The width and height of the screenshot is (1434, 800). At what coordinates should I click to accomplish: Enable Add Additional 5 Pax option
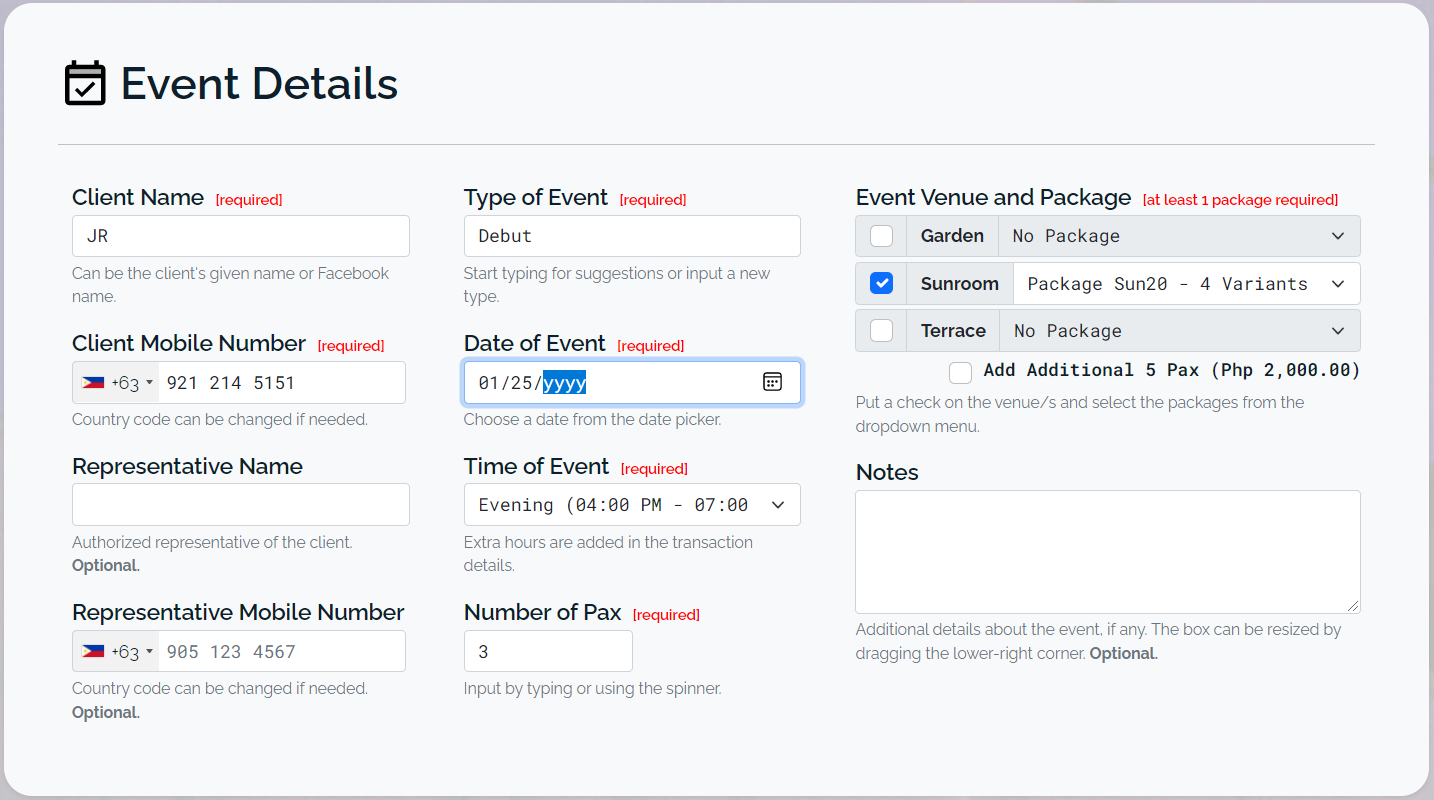click(960, 372)
